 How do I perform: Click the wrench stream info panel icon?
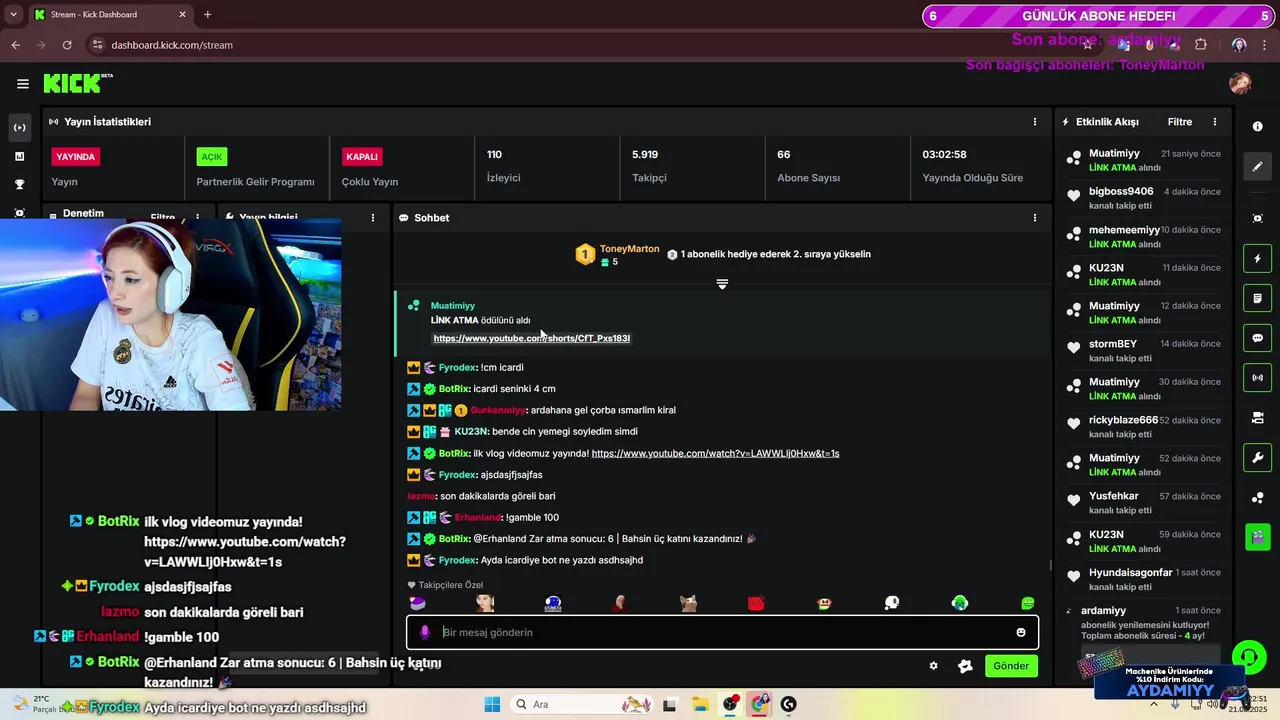pos(1258,458)
